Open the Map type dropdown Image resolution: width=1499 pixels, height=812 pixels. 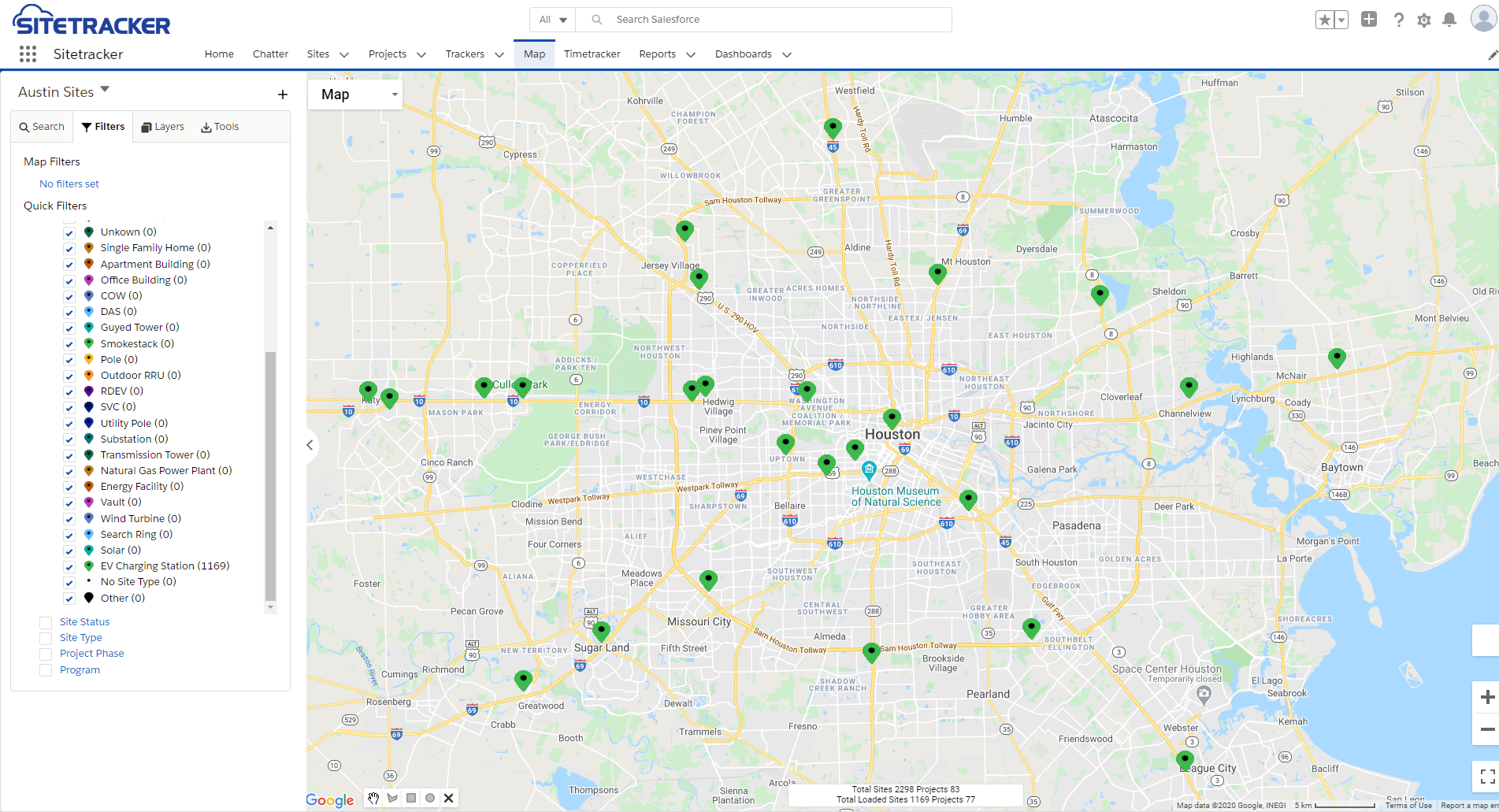click(355, 95)
